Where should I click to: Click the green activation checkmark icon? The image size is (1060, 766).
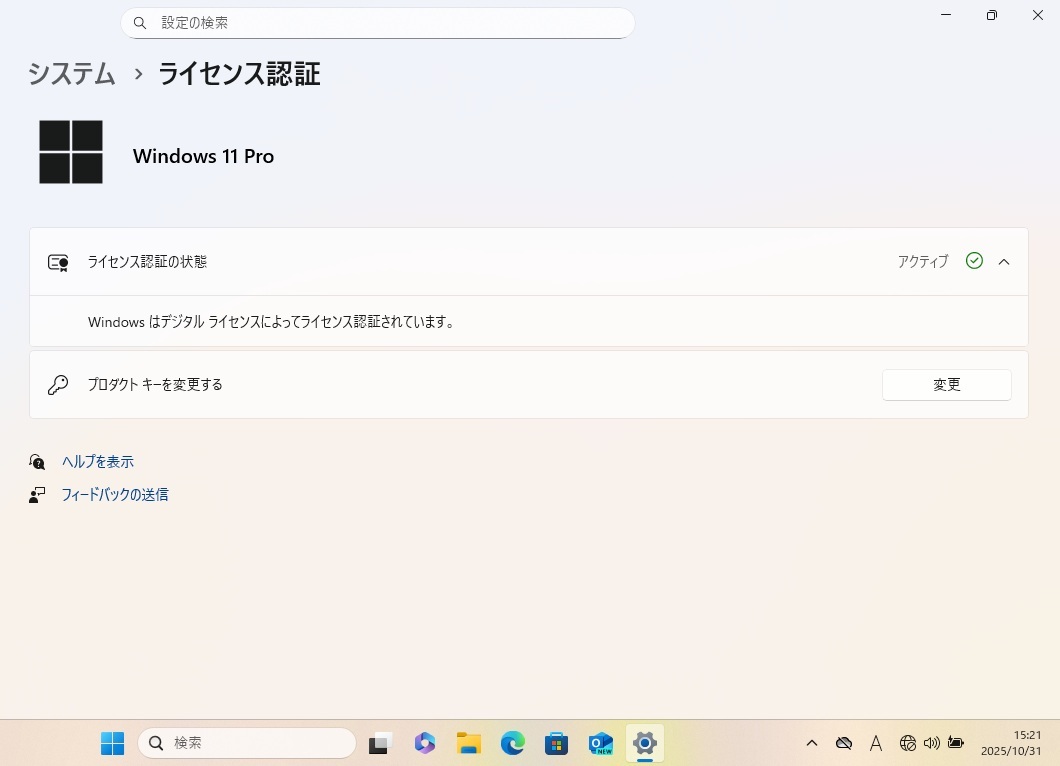pyautogui.click(x=974, y=260)
